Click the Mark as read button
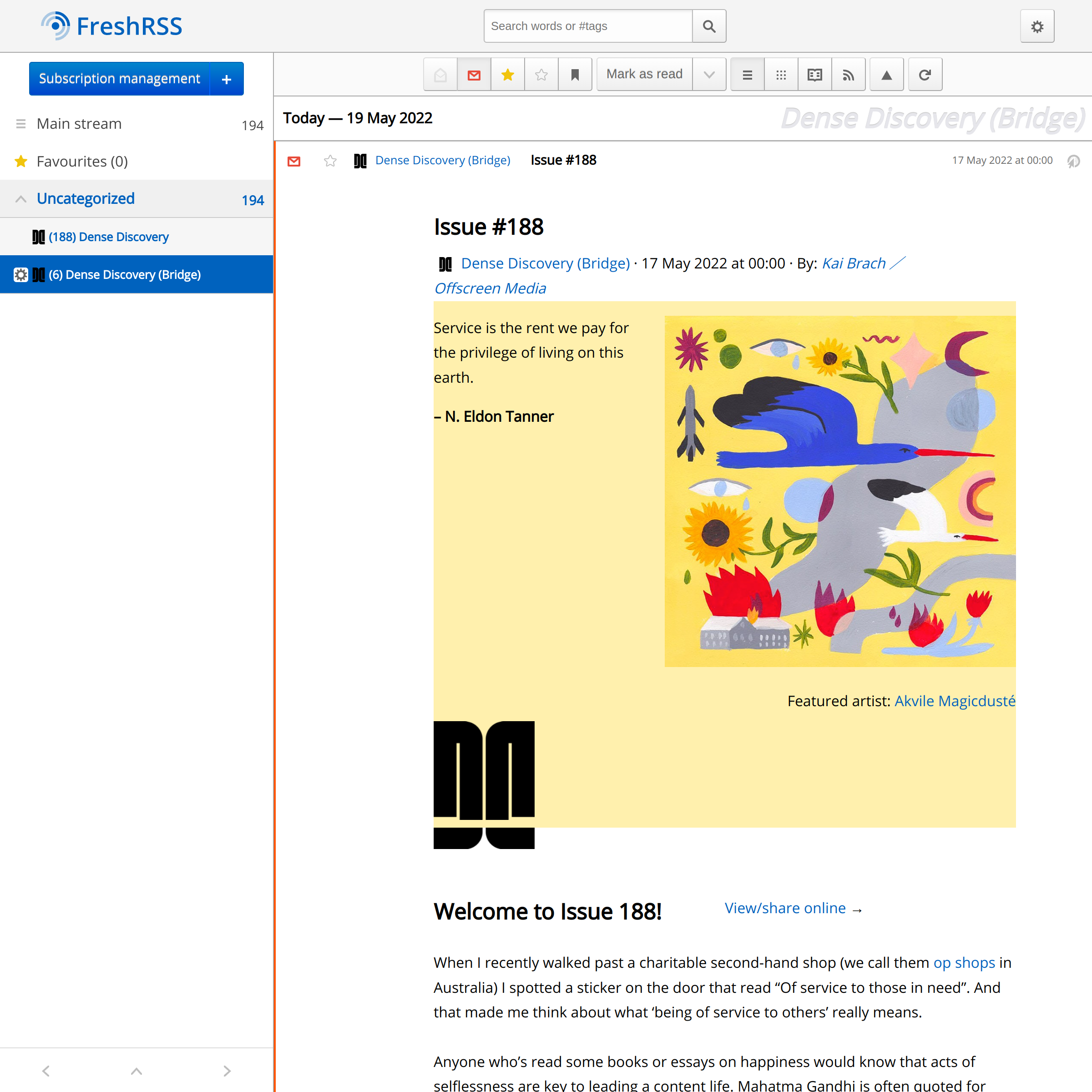 (x=644, y=74)
